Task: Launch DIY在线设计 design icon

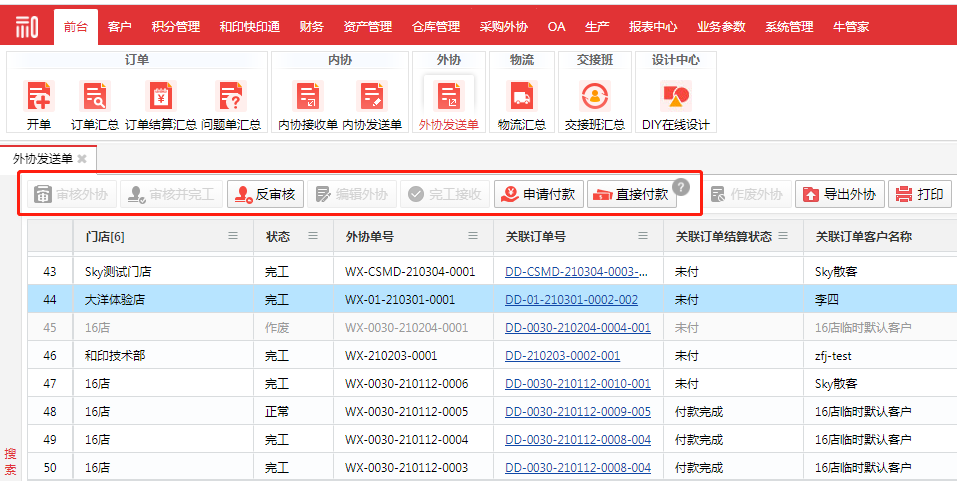Action: point(675,97)
